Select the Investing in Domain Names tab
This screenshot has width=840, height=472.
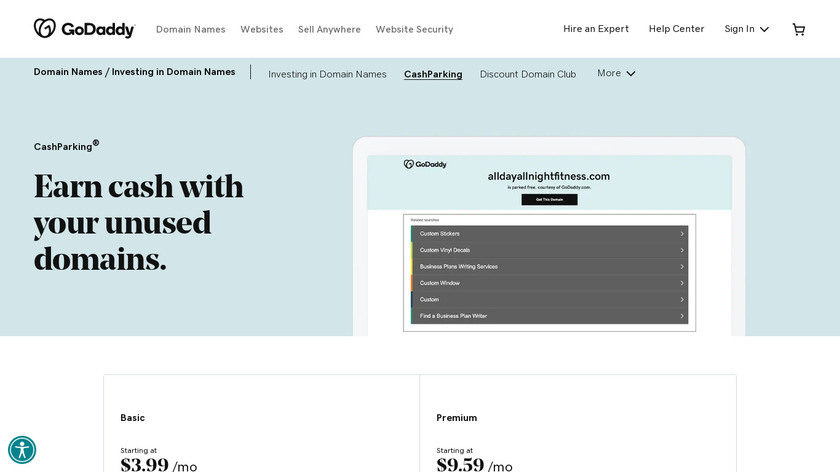[327, 74]
